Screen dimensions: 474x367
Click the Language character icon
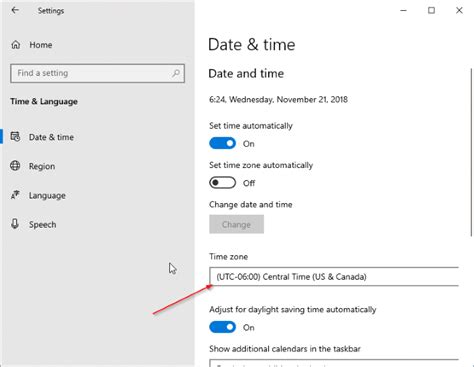[x=15, y=195]
